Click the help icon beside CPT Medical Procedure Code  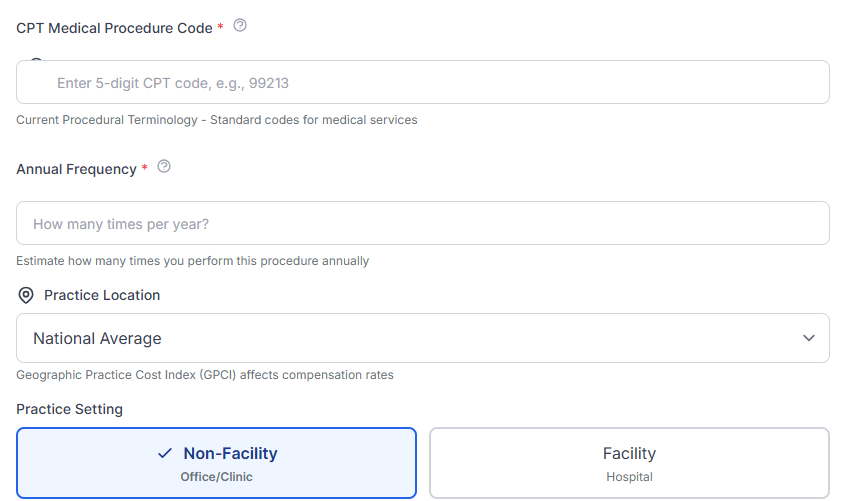click(x=240, y=26)
